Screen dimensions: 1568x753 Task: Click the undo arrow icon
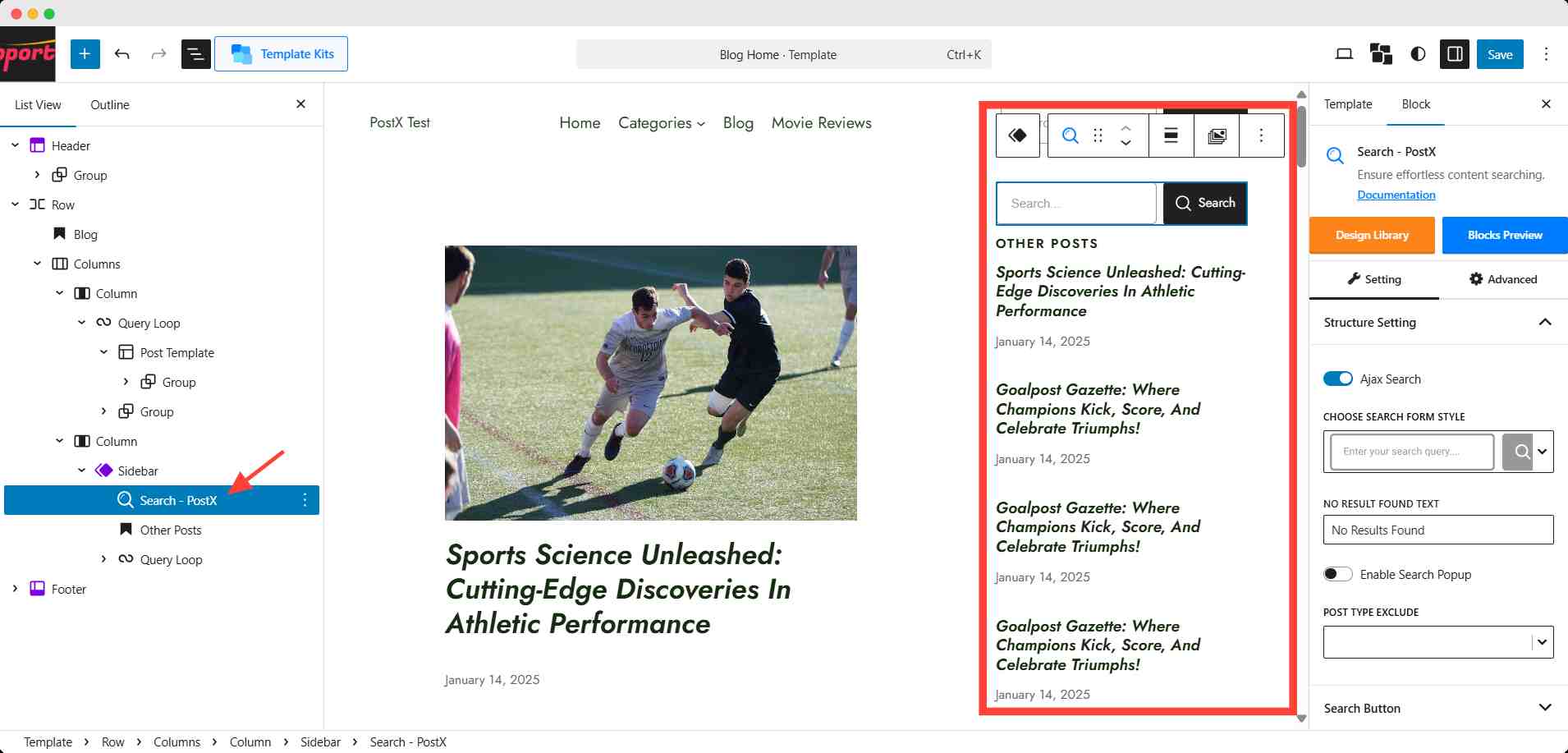[122, 54]
